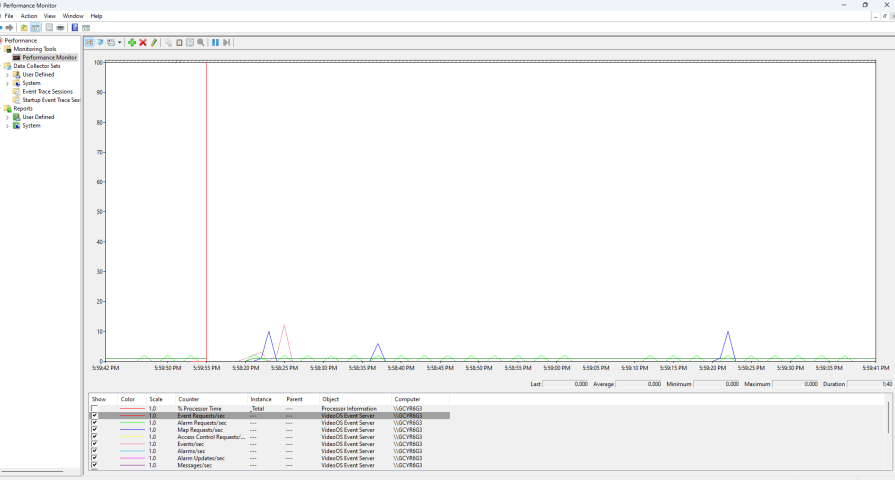
Task: Expand User Defined under Data Collector Sets
Action: [x=7, y=74]
